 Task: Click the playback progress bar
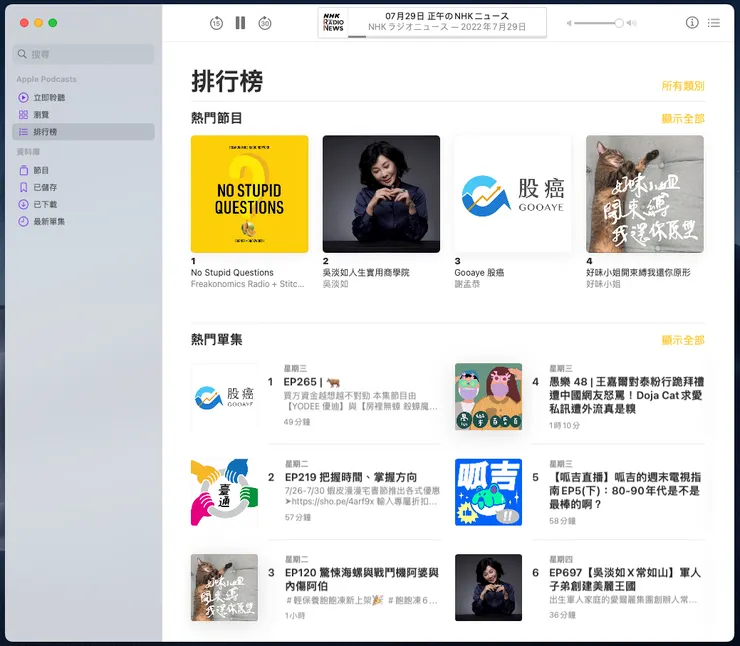[447, 36]
